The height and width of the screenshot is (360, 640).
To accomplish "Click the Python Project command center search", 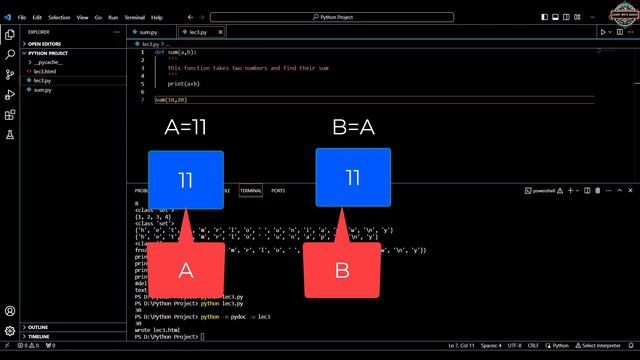I will tap(332, 17).
